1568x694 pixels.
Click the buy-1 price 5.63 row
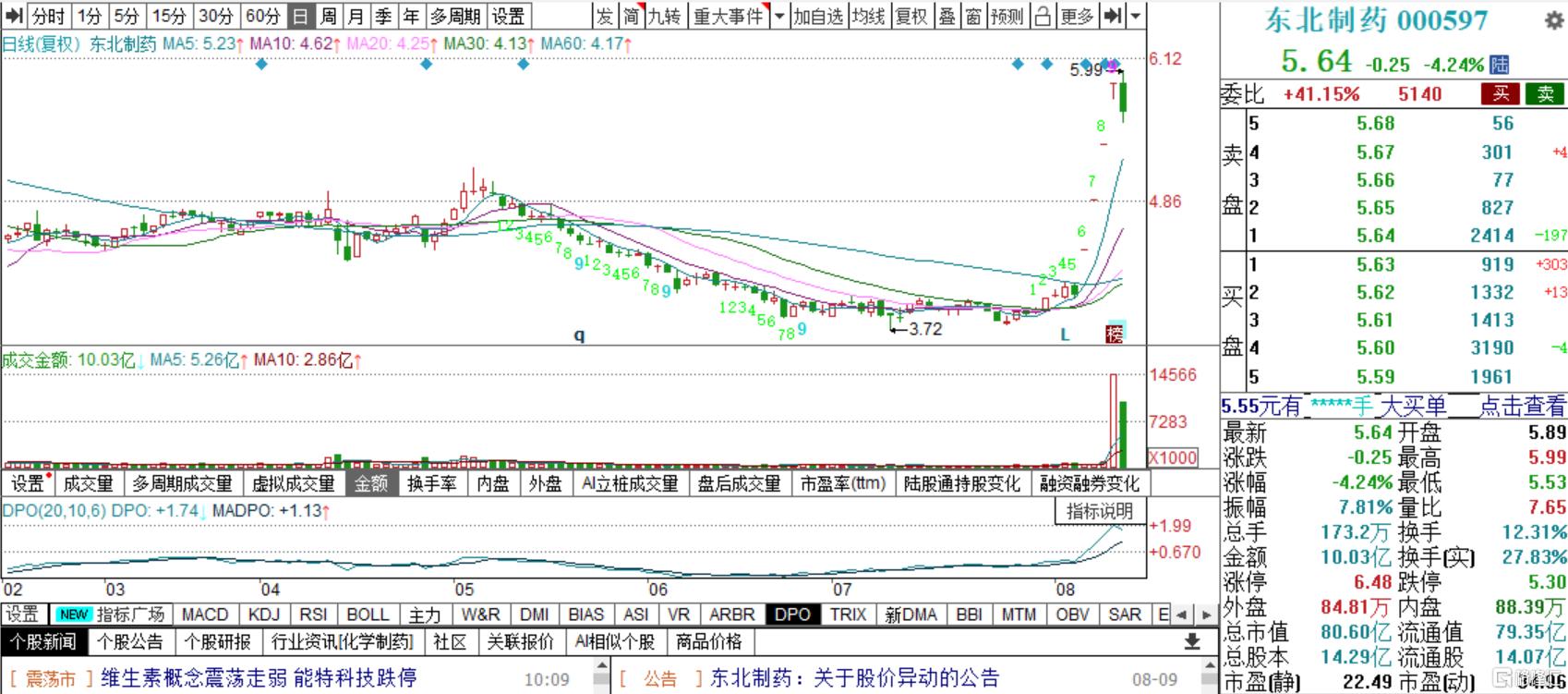click(1393, 264)
